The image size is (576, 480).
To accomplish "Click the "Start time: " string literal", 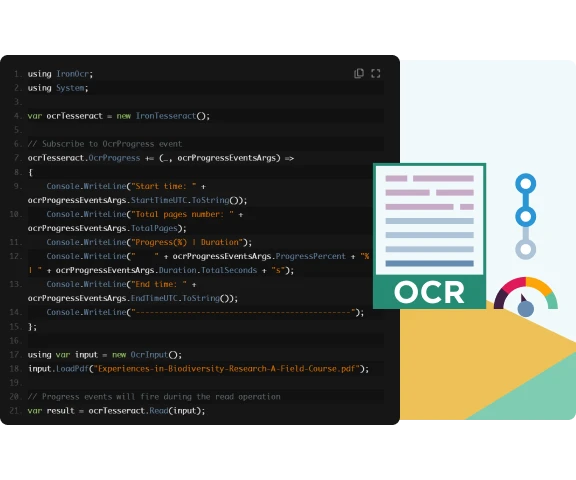I will pyautogui.click(x=164, y=186).
